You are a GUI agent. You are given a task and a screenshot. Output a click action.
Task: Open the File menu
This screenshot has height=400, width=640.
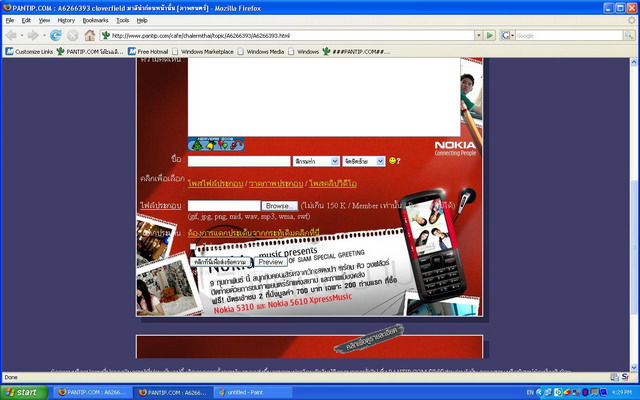(x=10, y=20)
